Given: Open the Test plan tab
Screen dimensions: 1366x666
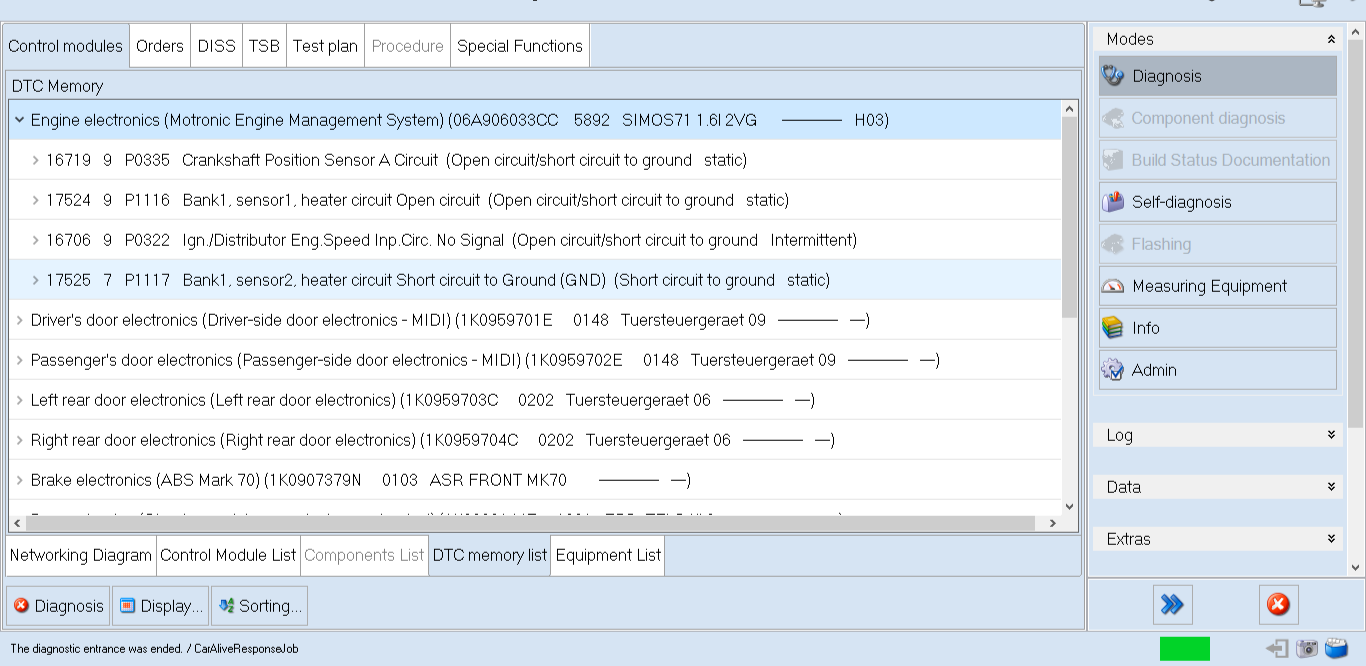Looking at the screenshot, I should (324, 46).
